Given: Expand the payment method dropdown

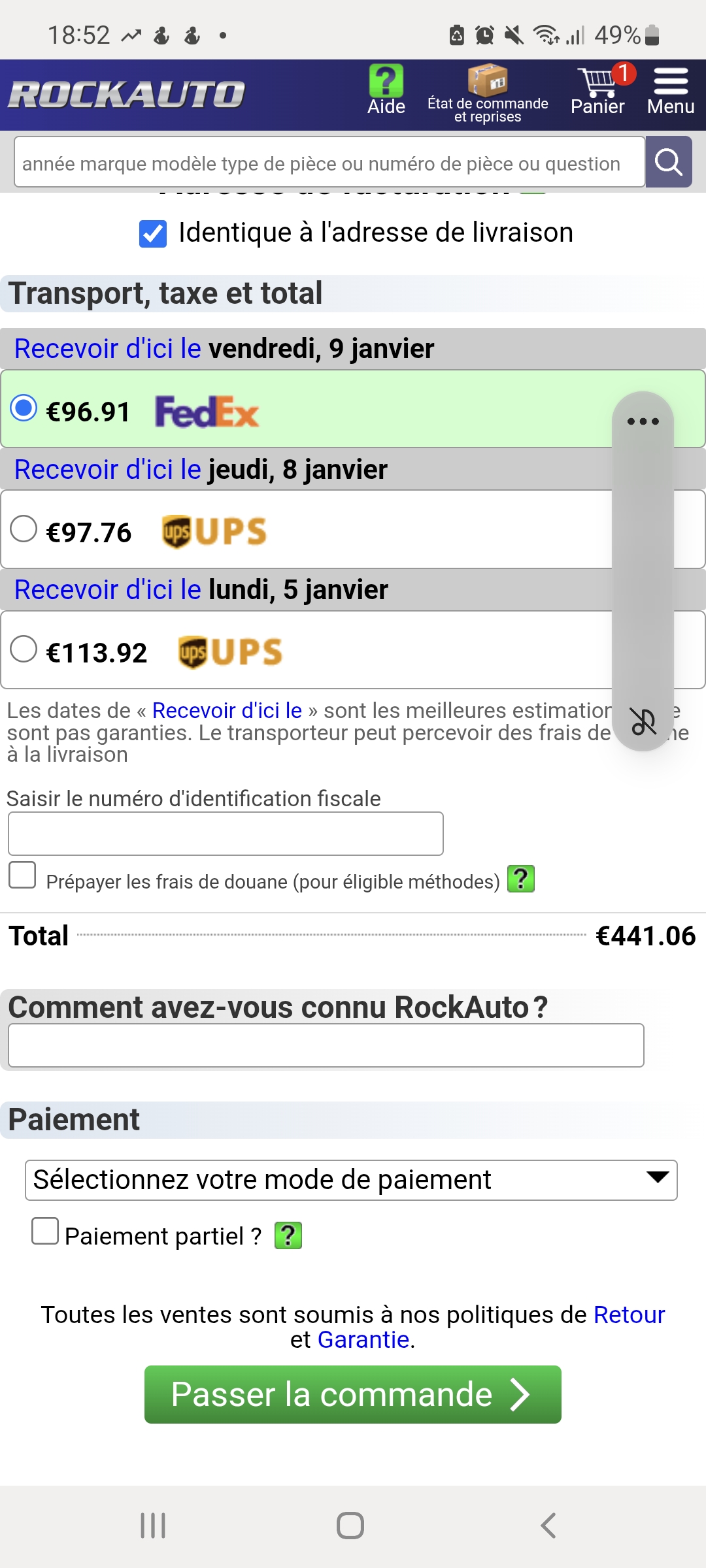Looking at the screenshot, I should tap(351, 1180).
